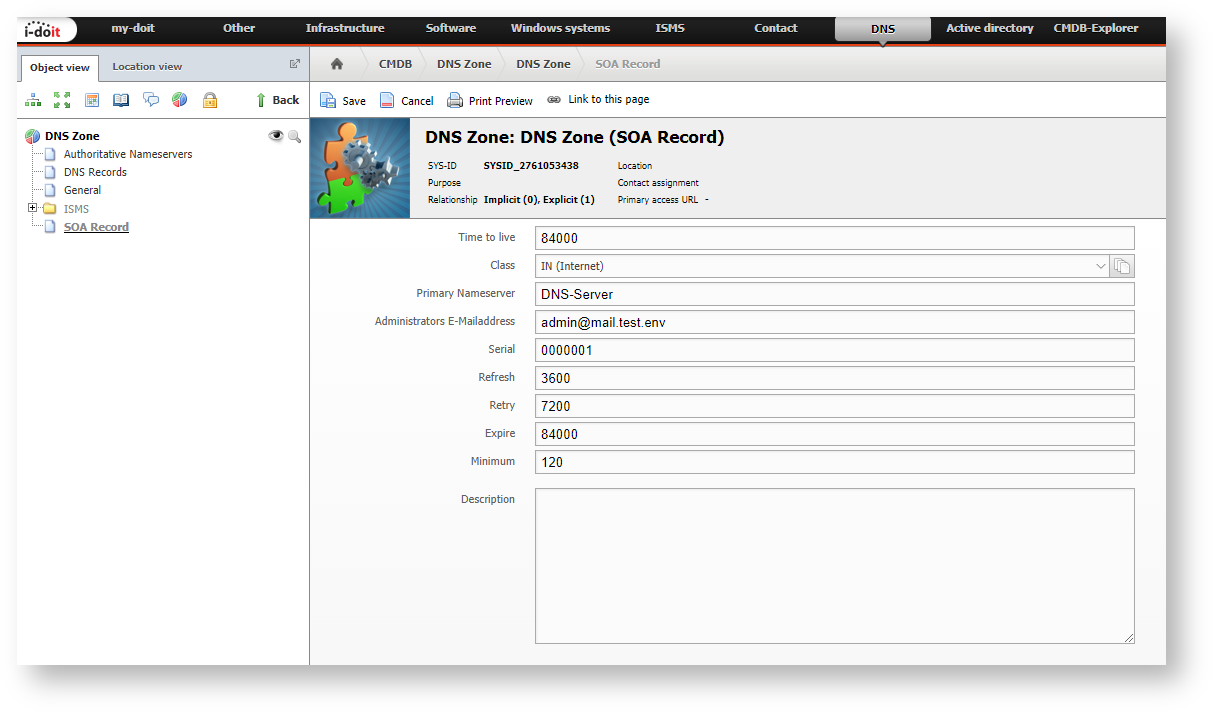Open the calendar grid icon in left toolbar
The height and width of the screenshot is (713, 1214).
(92, 100)
